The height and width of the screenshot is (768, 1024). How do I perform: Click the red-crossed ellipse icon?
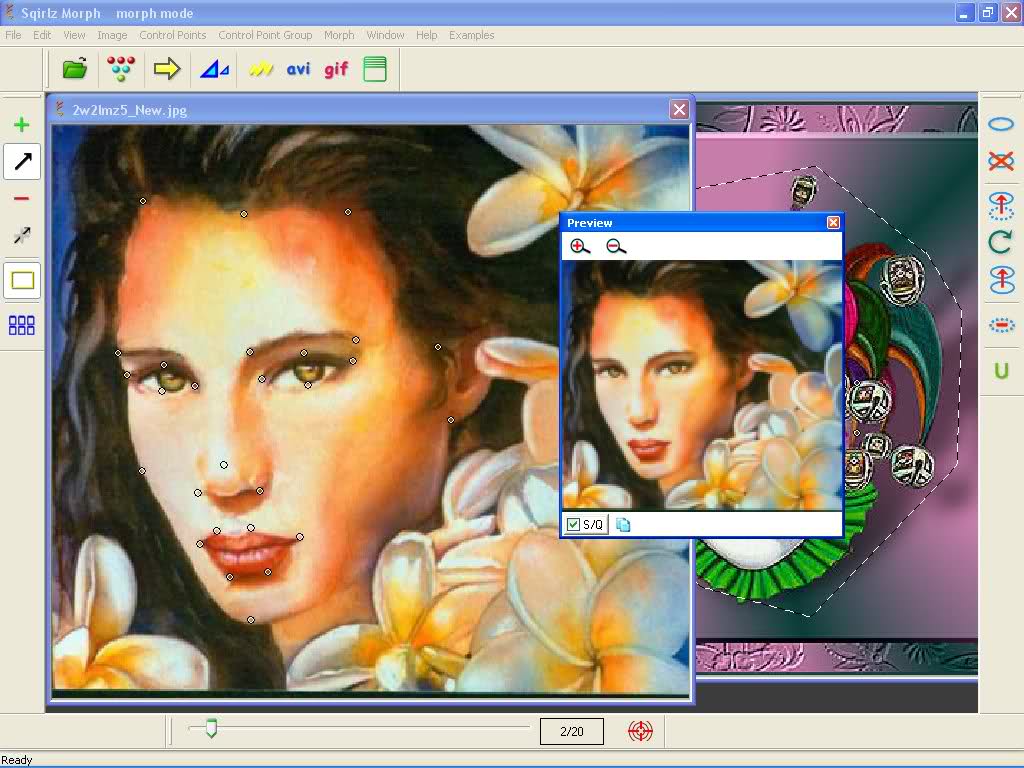click(1000, 161)
